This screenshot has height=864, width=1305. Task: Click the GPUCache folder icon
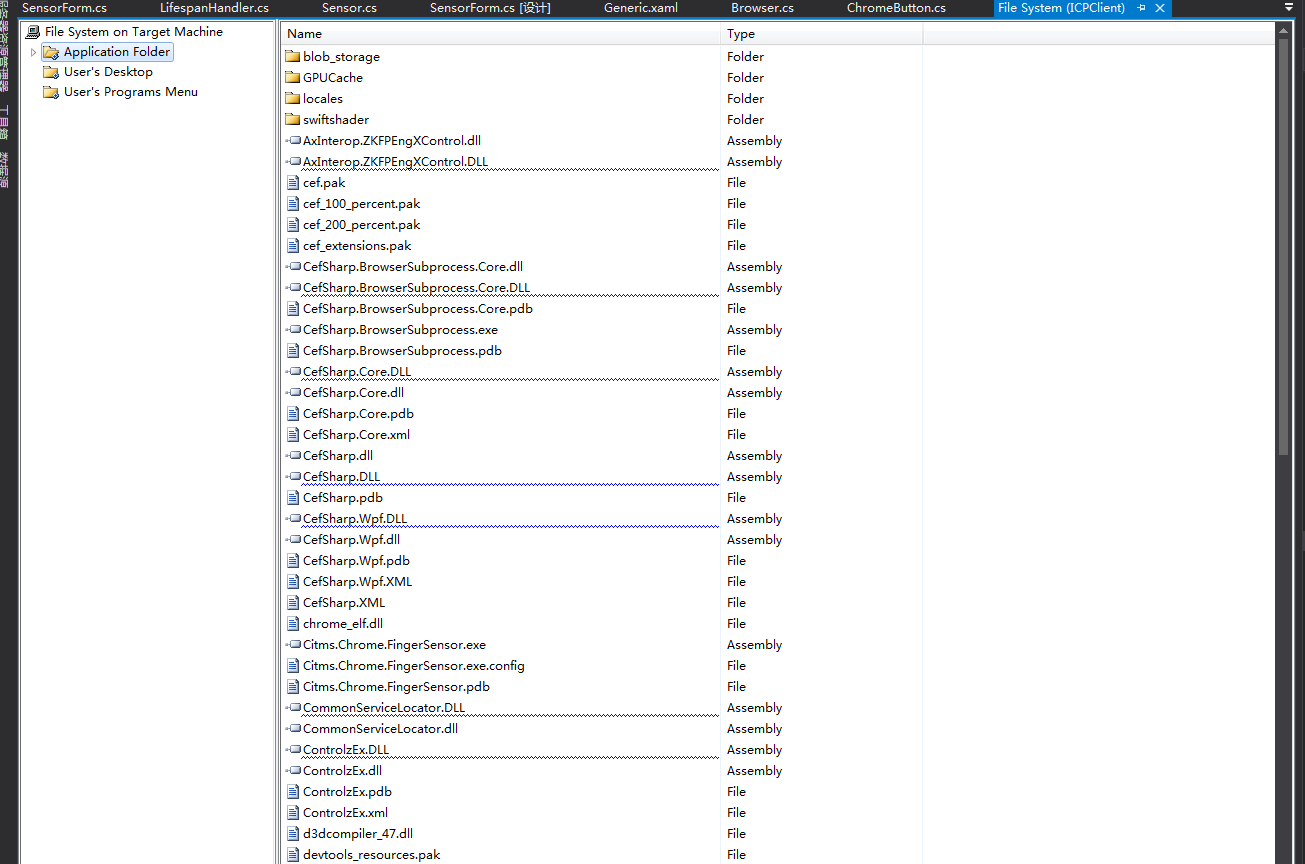pyautogui.click(x=292, y=77)
